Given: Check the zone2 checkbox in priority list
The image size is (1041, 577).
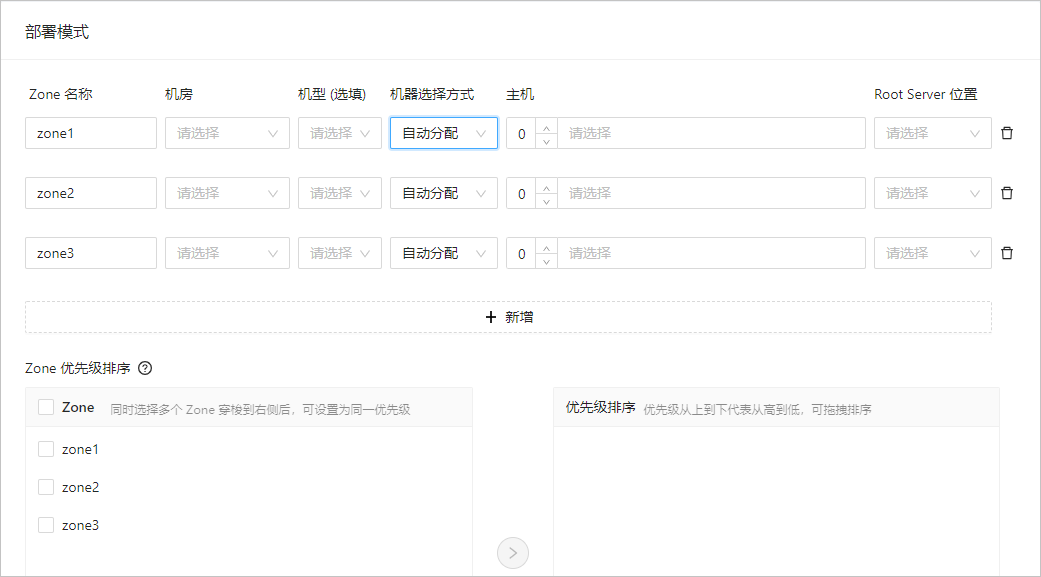Looking at the screenshot, I should 46,487.
